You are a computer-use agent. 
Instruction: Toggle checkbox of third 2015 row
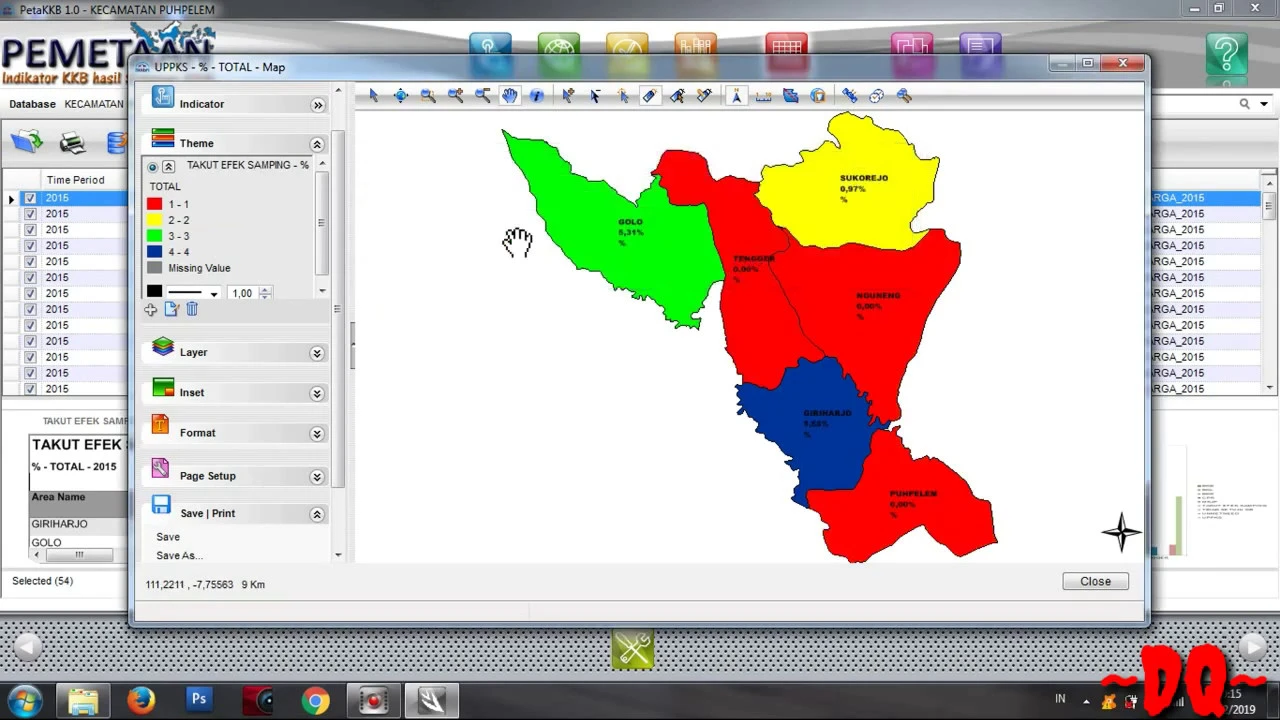tap(30, 230)
